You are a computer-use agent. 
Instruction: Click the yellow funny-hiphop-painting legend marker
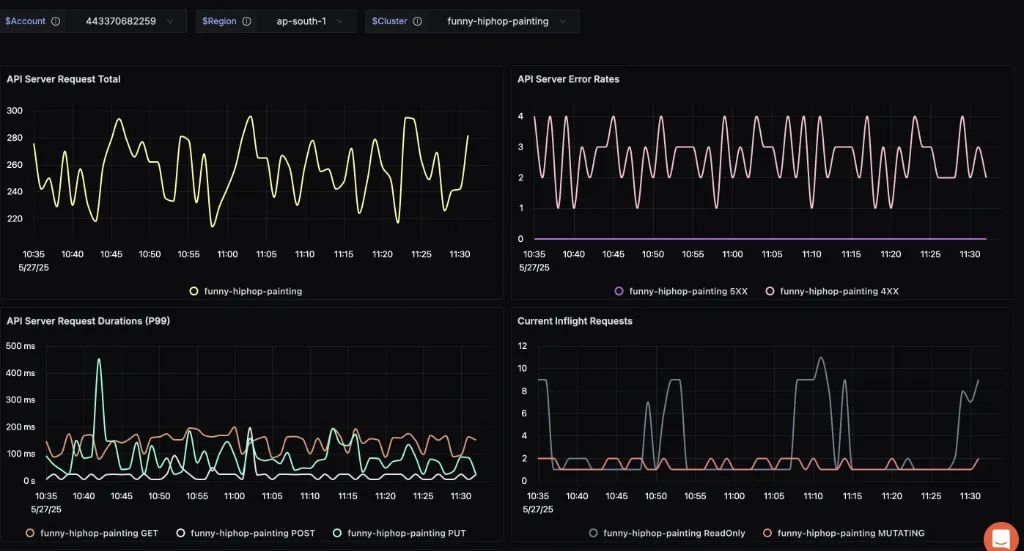pos(194,291)
